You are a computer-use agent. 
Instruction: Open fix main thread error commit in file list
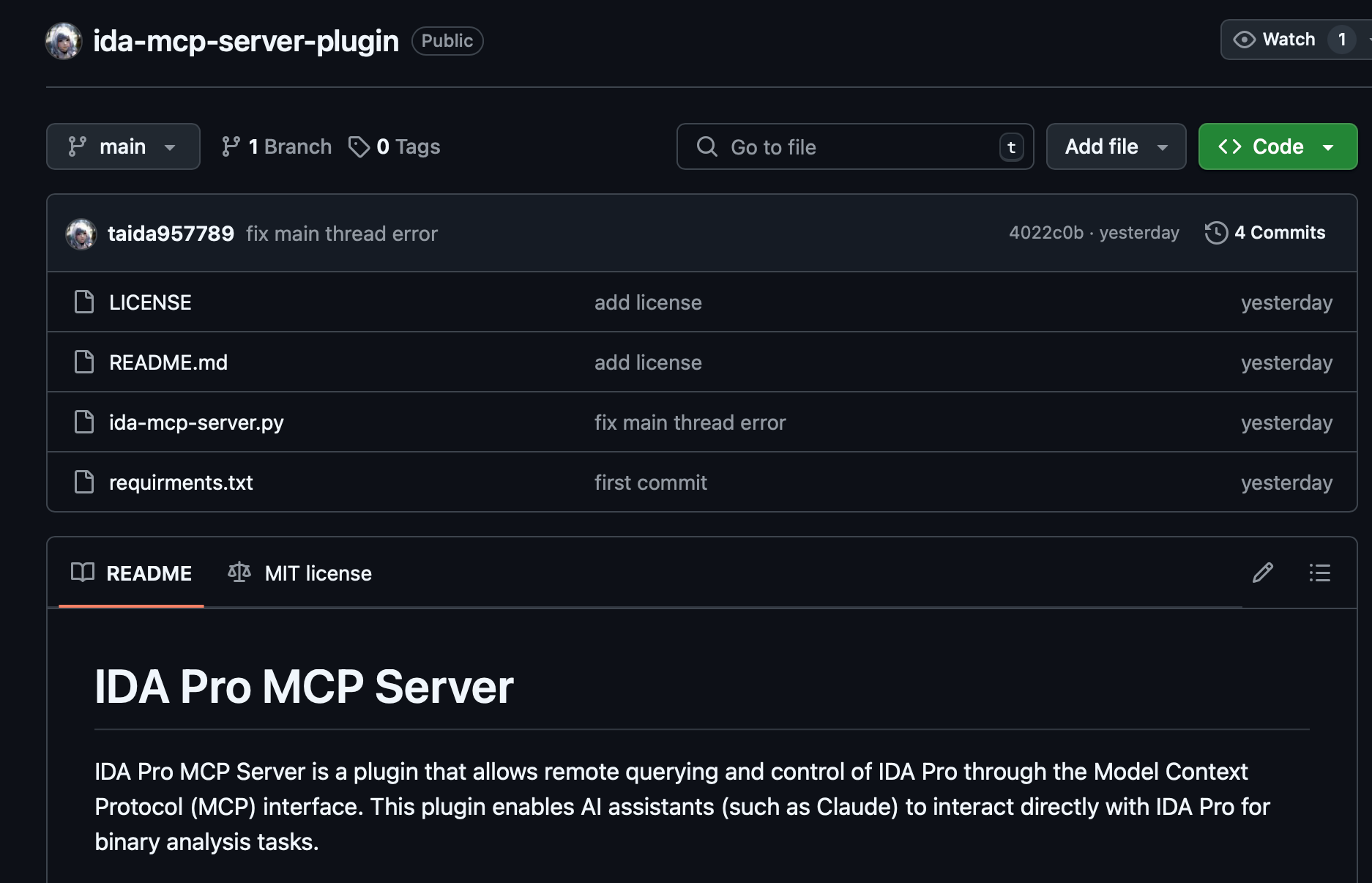(690, 422)
